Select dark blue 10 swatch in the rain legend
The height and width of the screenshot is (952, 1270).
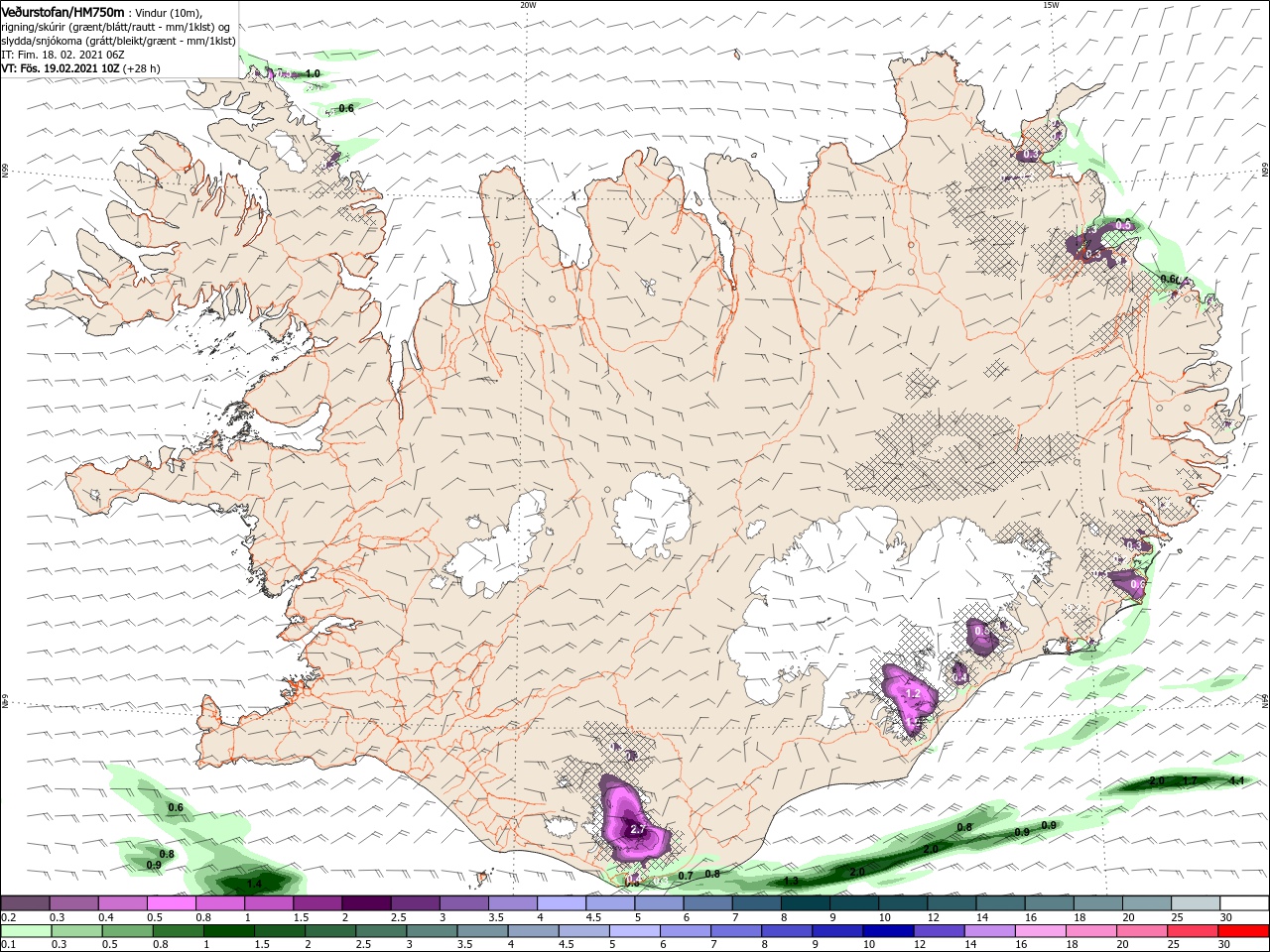[888, 931]
